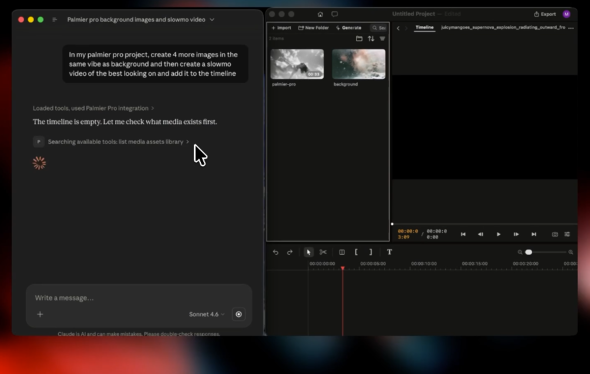Open the preview settings sliders icon
Image resolution: width=590 pixels, height=374 pixels.
pyautogui.click(x=567, y=234)
